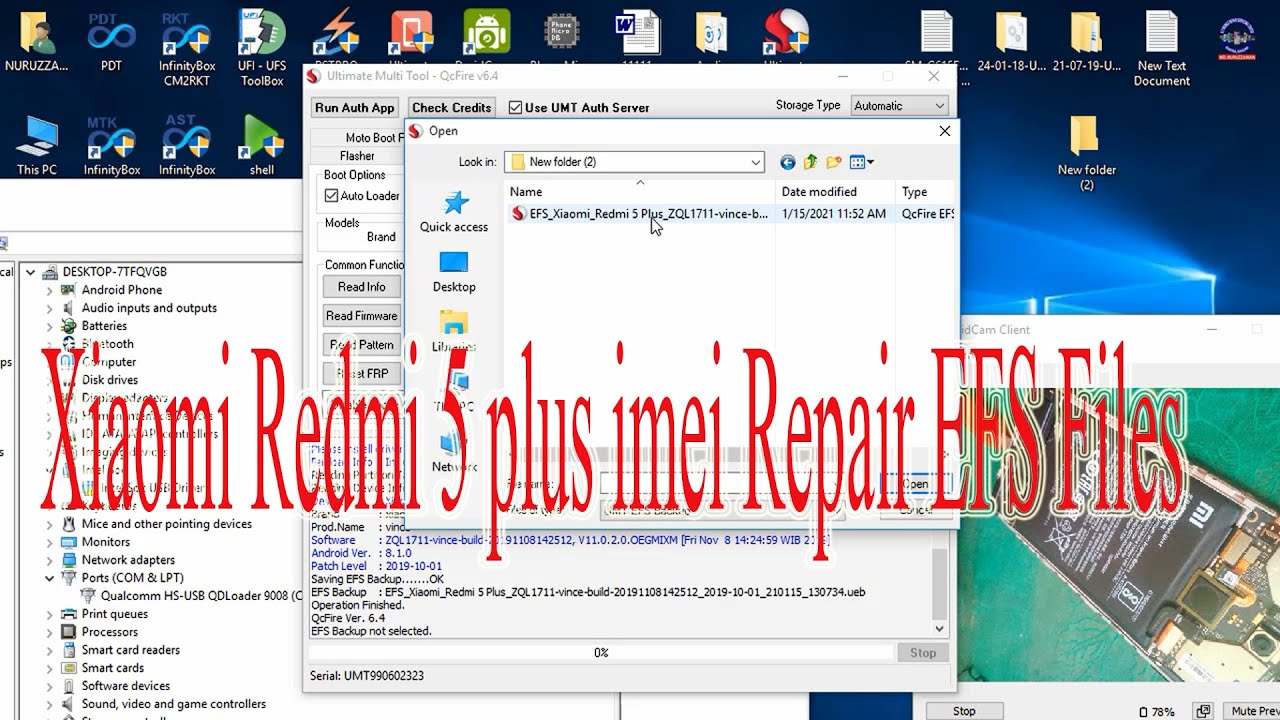Viewport: 1280px width, 720px height.
Task: Switch to the Flasher tab
Action: coord(357,156)
